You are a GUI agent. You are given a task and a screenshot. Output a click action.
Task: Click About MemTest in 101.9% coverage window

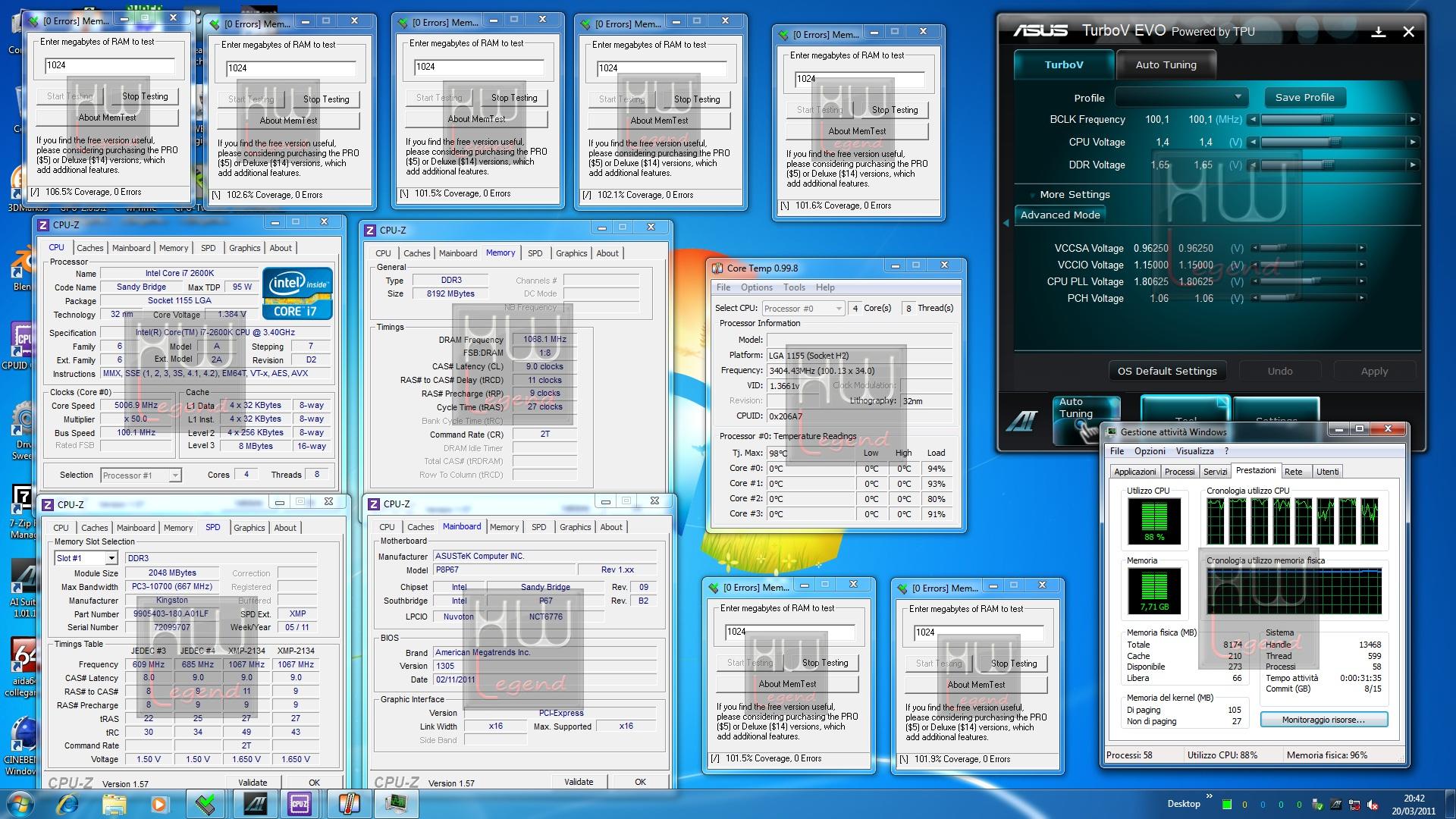tap(976, 684)
